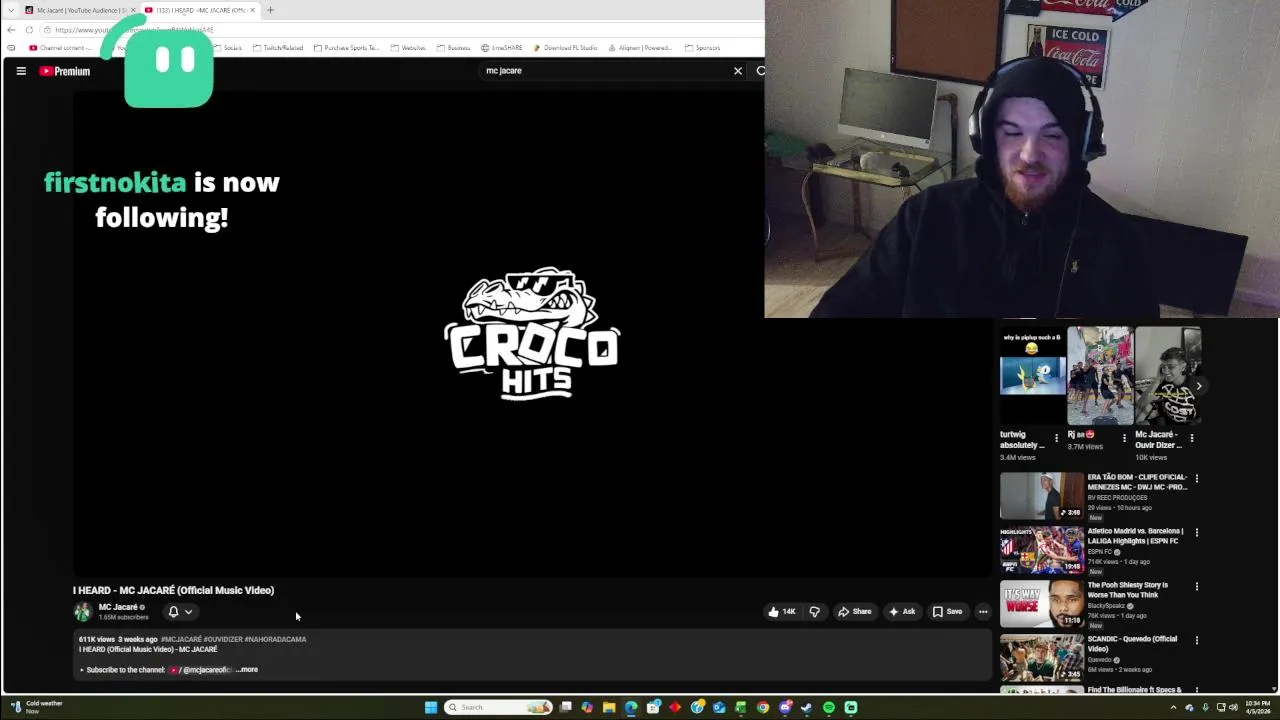Open the 'Business' bookmark folder
This screenshot has width=1280, height=720.
453,48
